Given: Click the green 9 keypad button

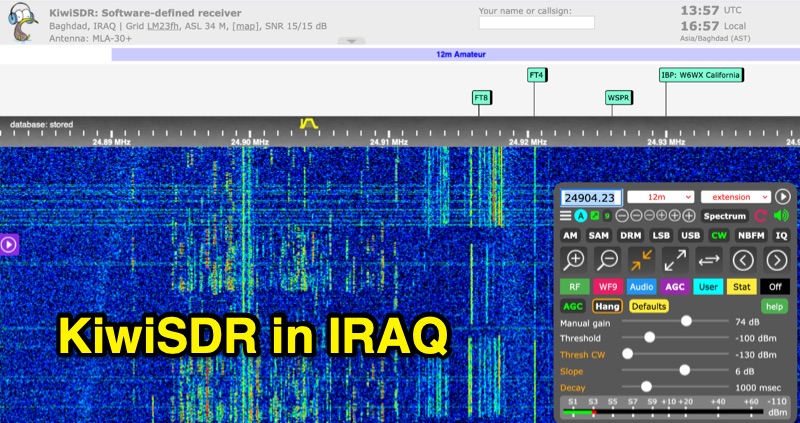Looking at the screenshot, I should tap(607, 216).
